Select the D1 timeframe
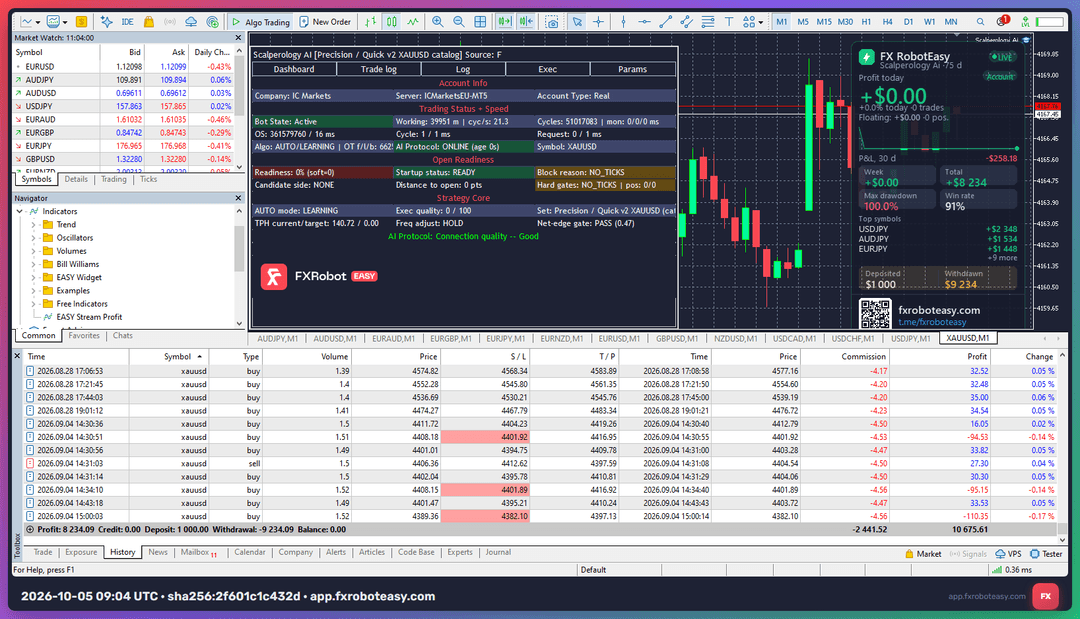The width and height of the screenshot is (1080, 619). [x=908, y=21]
